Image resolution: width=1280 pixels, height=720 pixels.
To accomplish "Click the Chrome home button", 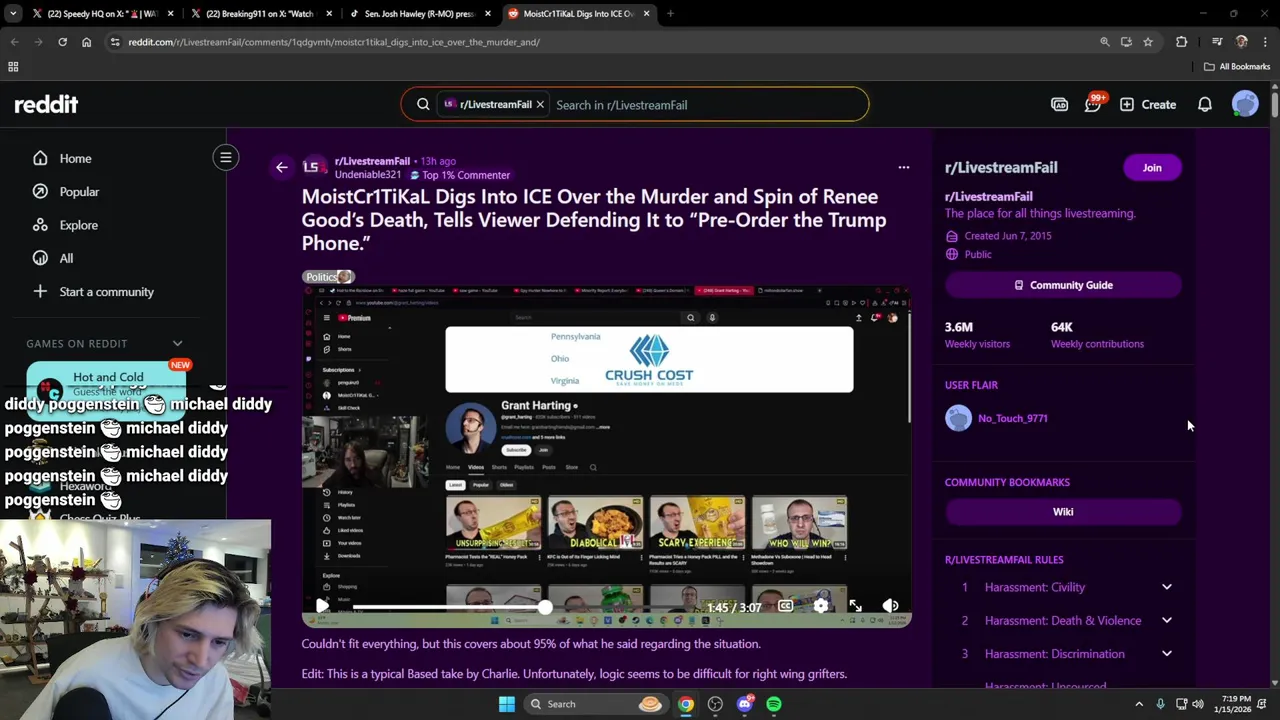I will click(86, 42).
